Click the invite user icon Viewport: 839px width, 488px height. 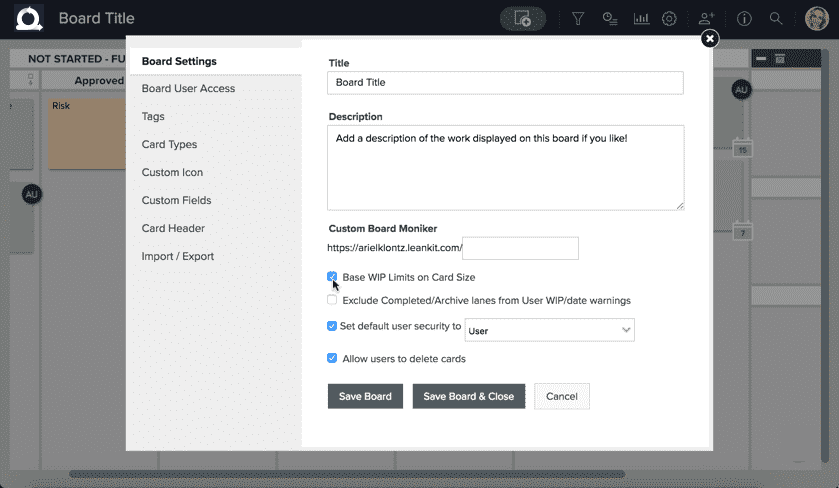707,18
